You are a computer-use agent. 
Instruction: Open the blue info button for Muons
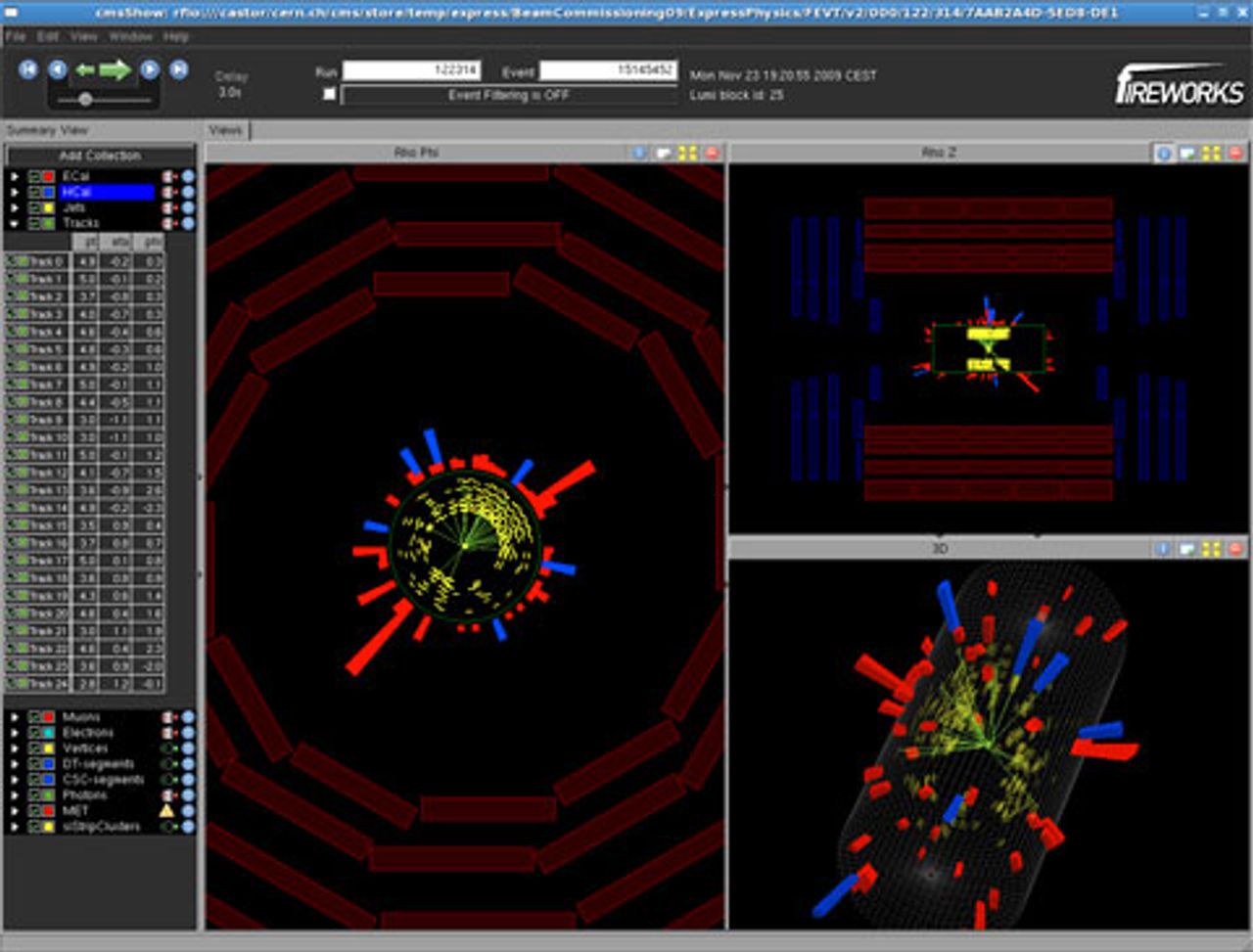point(188,717)
